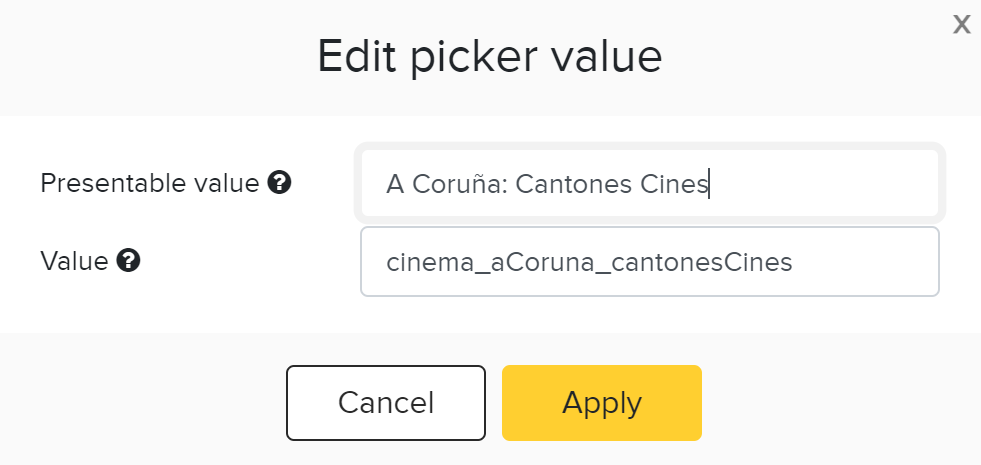
Task: Click empty space right of Cines text
Action: pyautogui.click(x=823, y=184)
